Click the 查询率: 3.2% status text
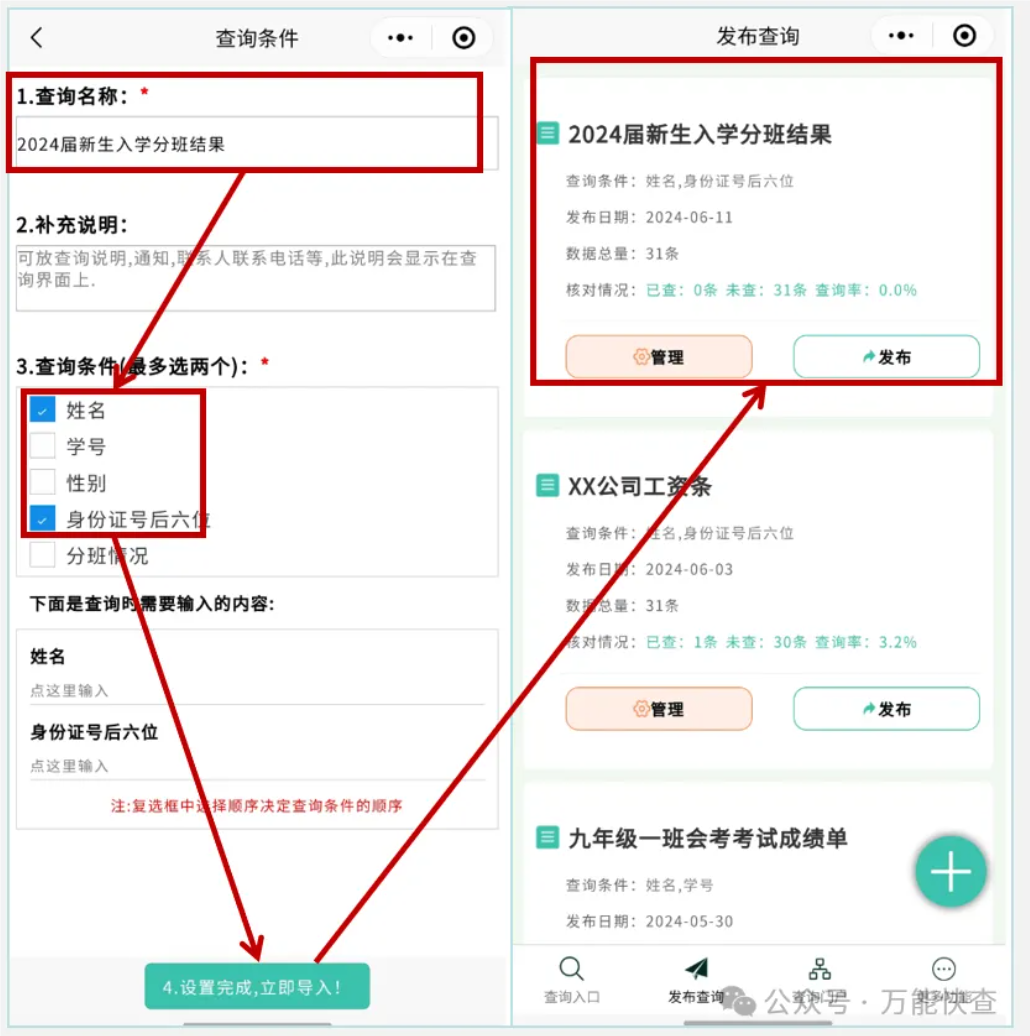This screenshot has height=1036, width=1030. tap(865, 642)
